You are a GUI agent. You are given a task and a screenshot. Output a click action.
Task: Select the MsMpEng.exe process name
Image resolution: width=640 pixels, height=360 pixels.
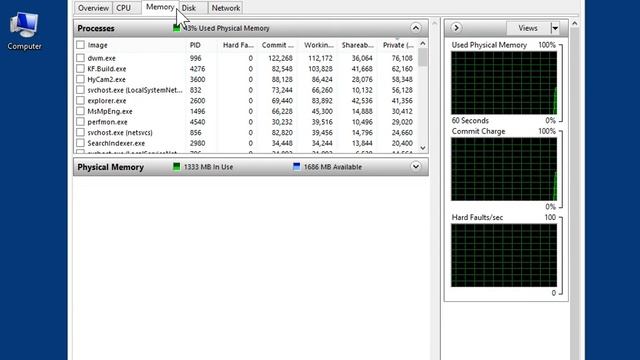click(110, 111)
